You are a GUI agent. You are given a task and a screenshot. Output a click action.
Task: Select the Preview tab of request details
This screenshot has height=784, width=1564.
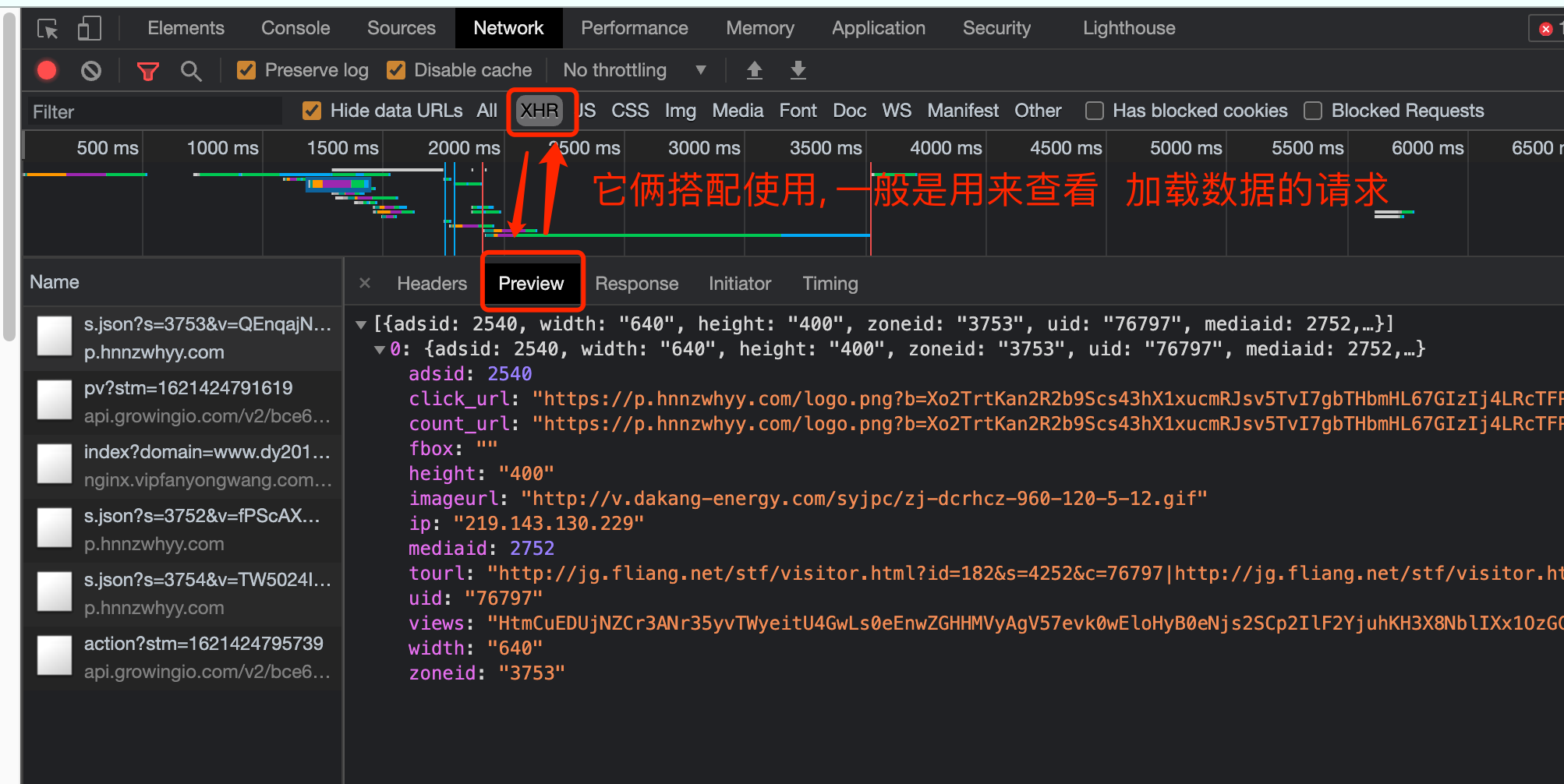tap(531, 284)
